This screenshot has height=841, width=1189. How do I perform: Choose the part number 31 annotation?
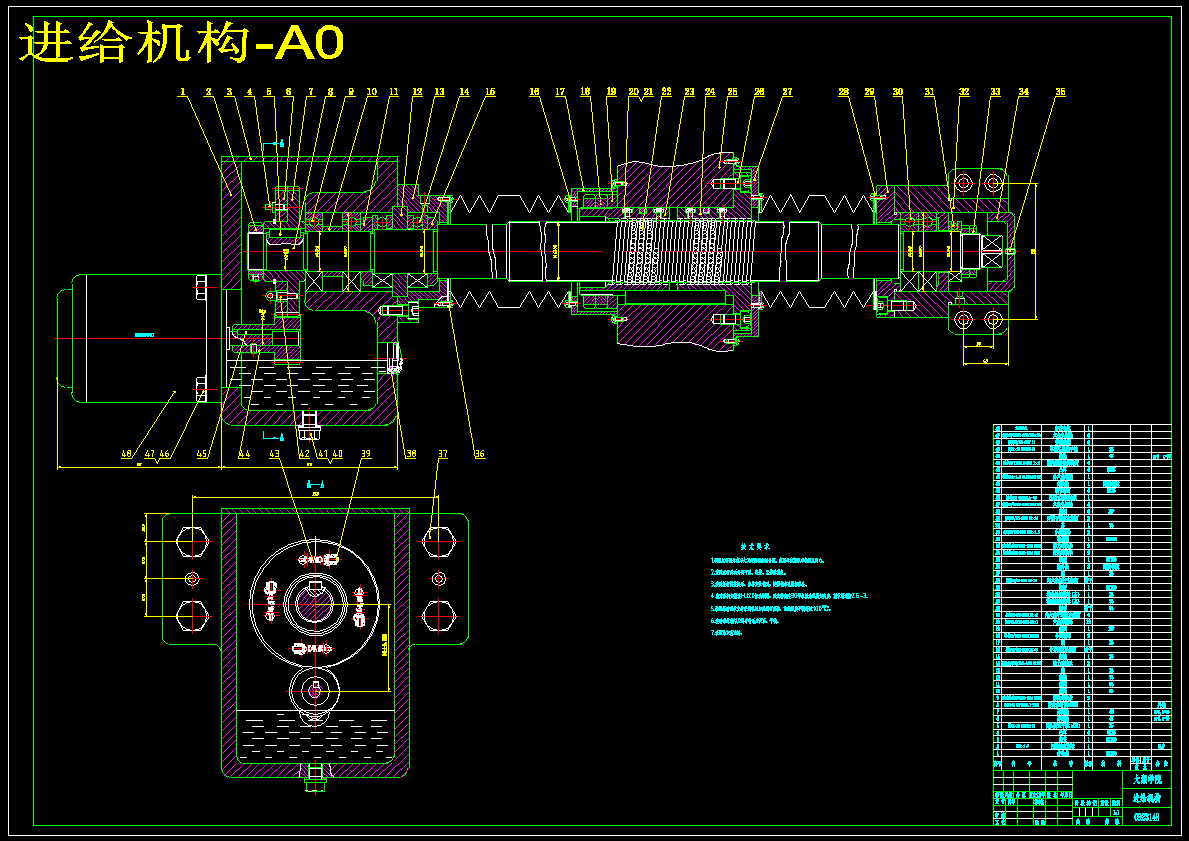[930, 93]
